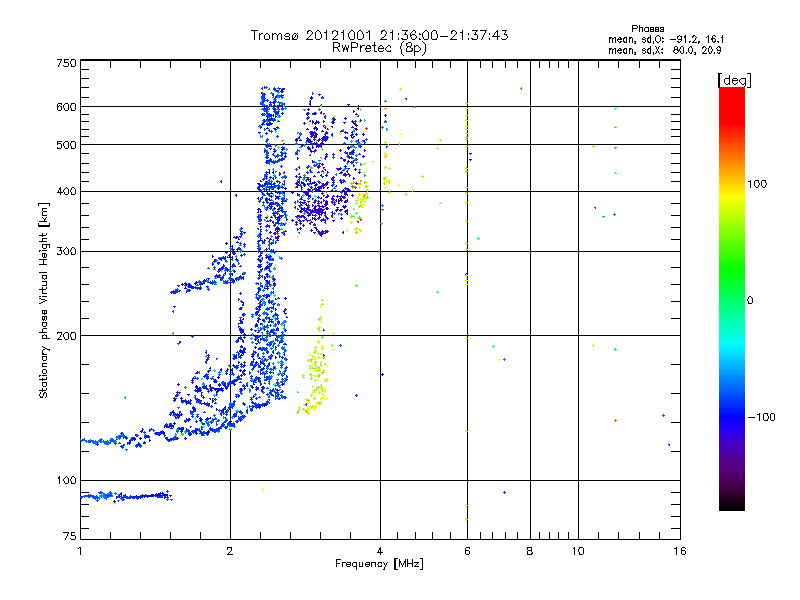This screenshot has height=600, width=800.
Task: Click the '[deg]' colorbar label
Action: pos(734,81)
